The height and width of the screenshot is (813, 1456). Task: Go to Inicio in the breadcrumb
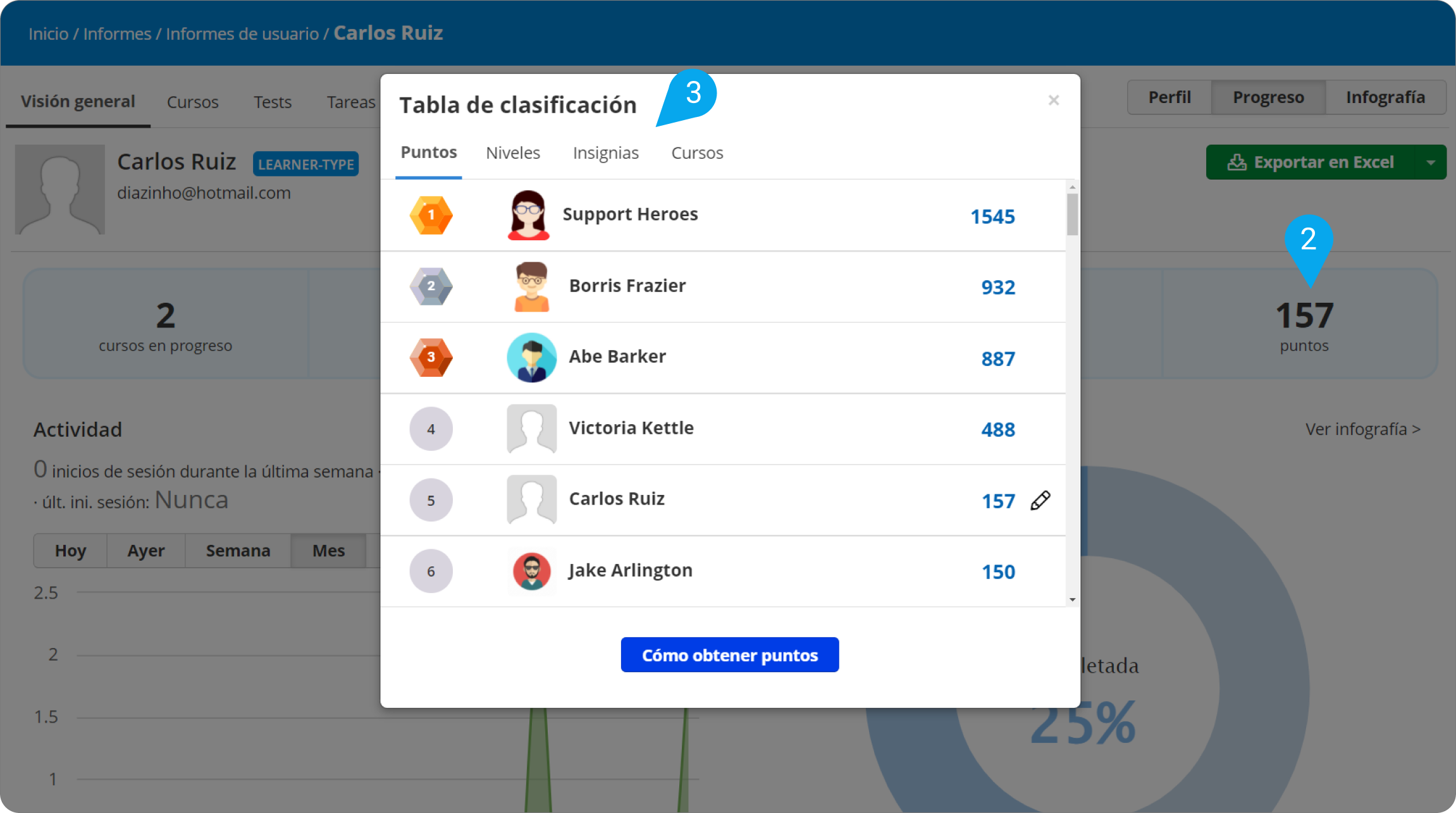click(x=48, y=34)
